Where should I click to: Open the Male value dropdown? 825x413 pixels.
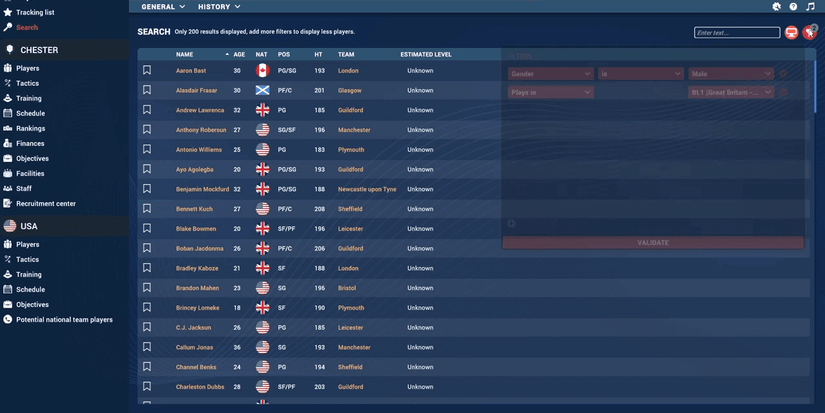731,74
